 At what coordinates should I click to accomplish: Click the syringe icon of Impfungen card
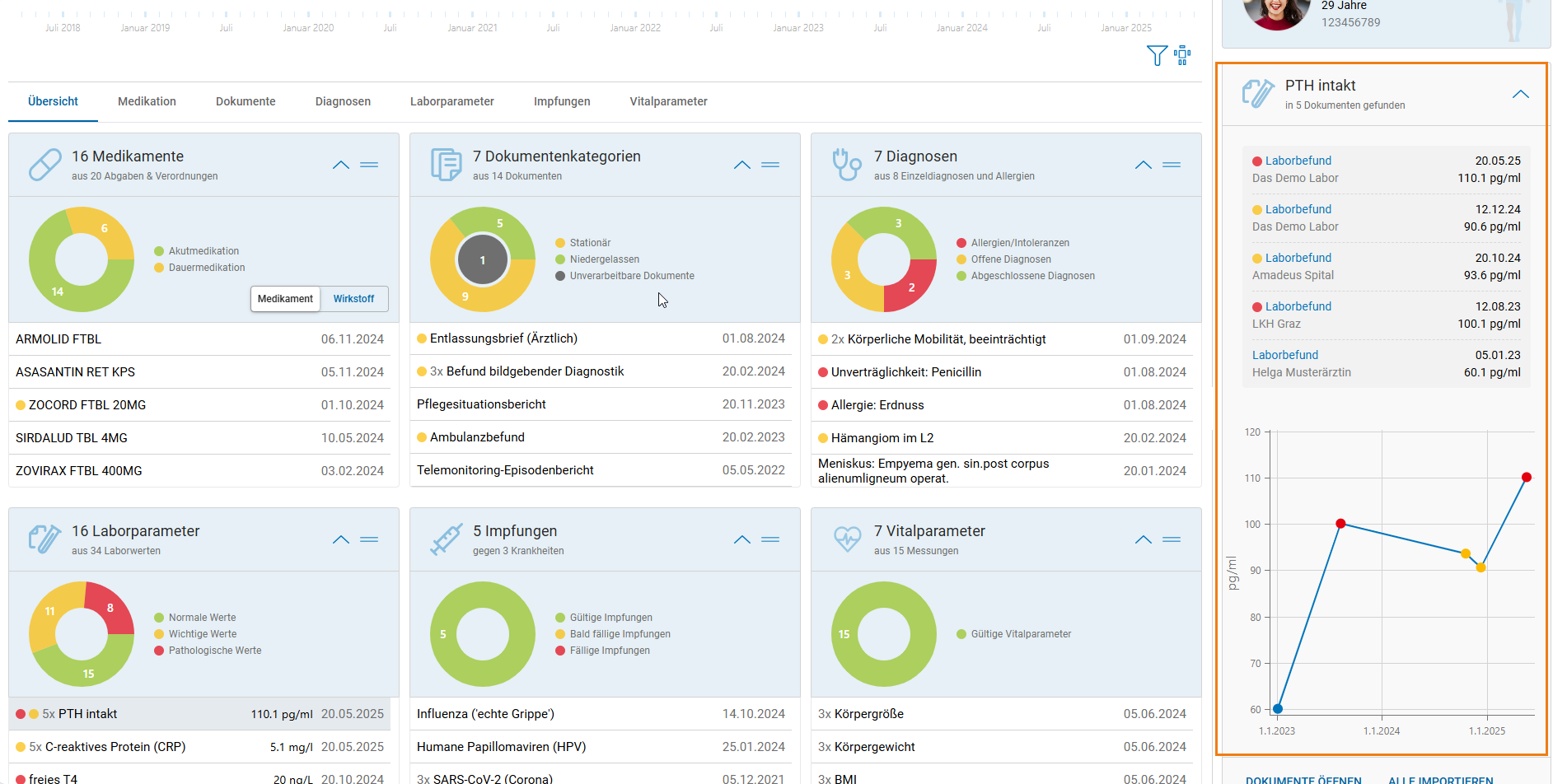[x=446, y=539]
